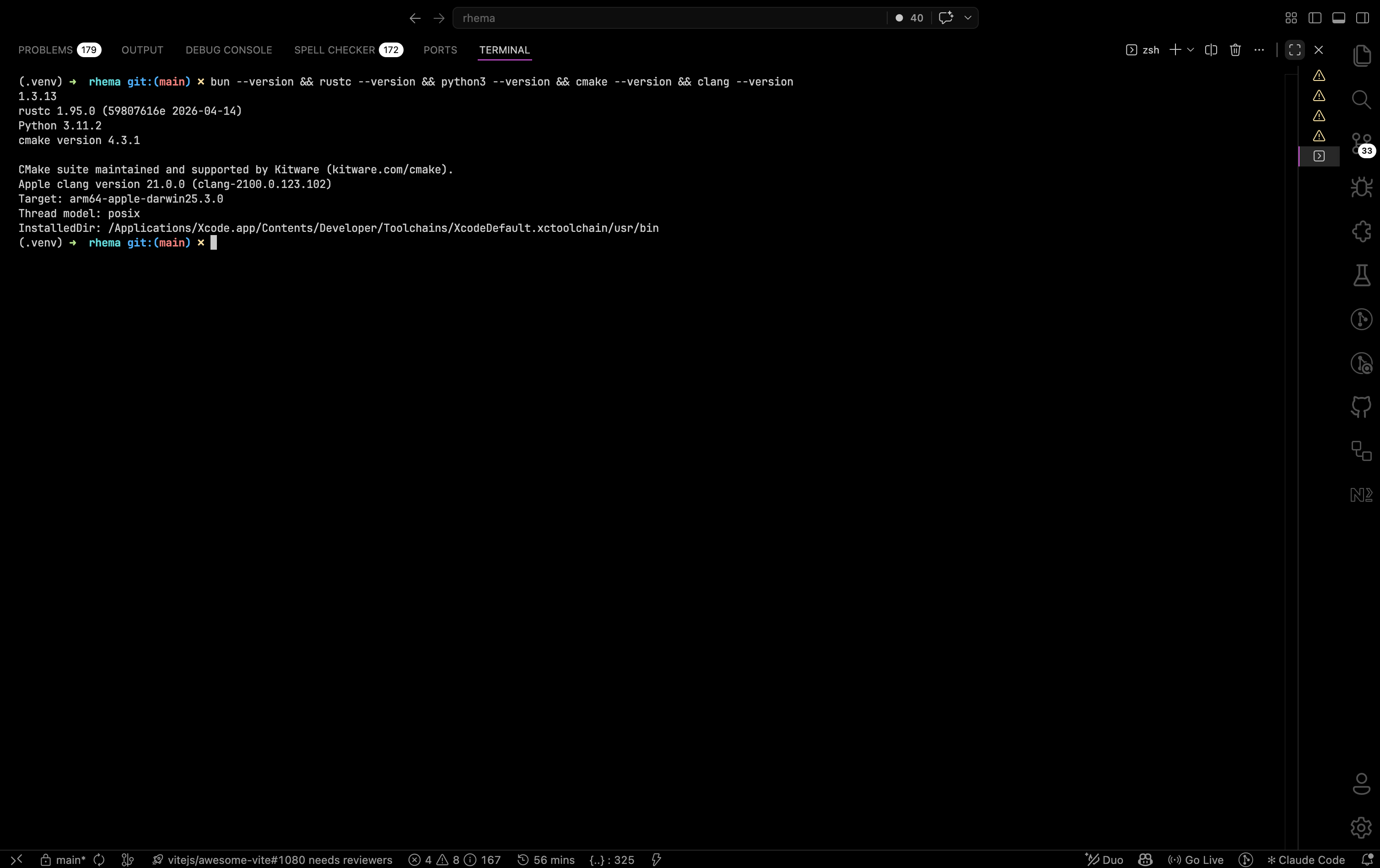Click the rhema command center search field
The image size is (1380, 868).
coord(669,18)
